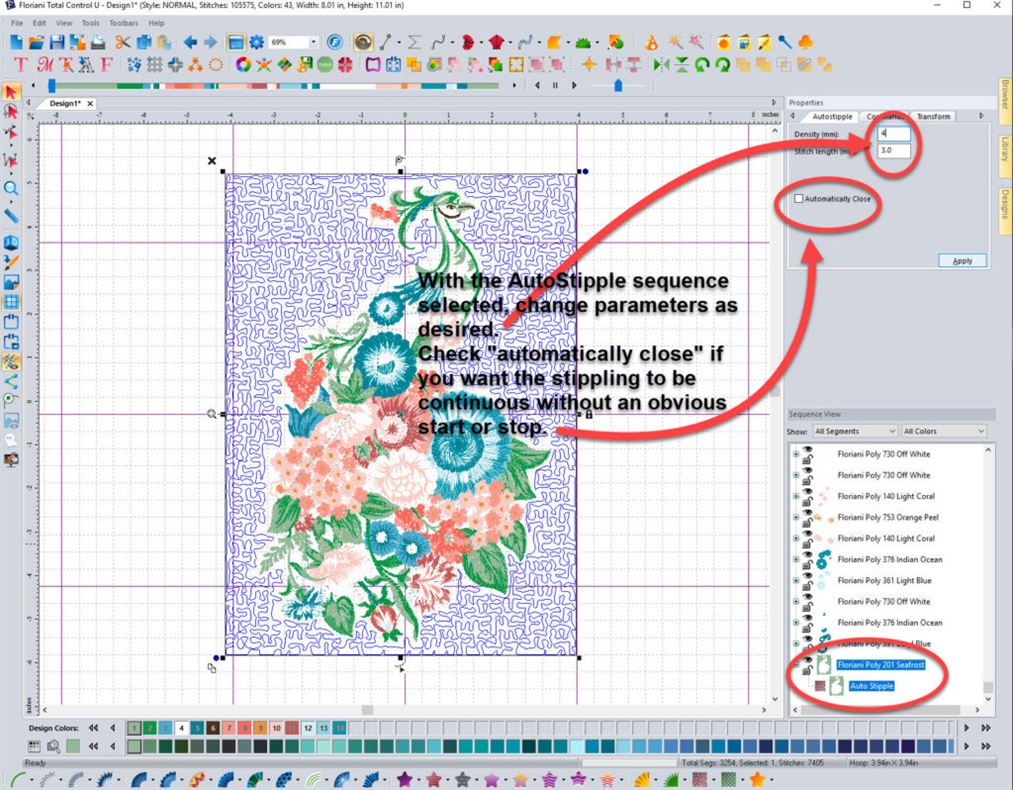Switch to the Transform tab
The image size is (1013, 790).
click(933, 116)
